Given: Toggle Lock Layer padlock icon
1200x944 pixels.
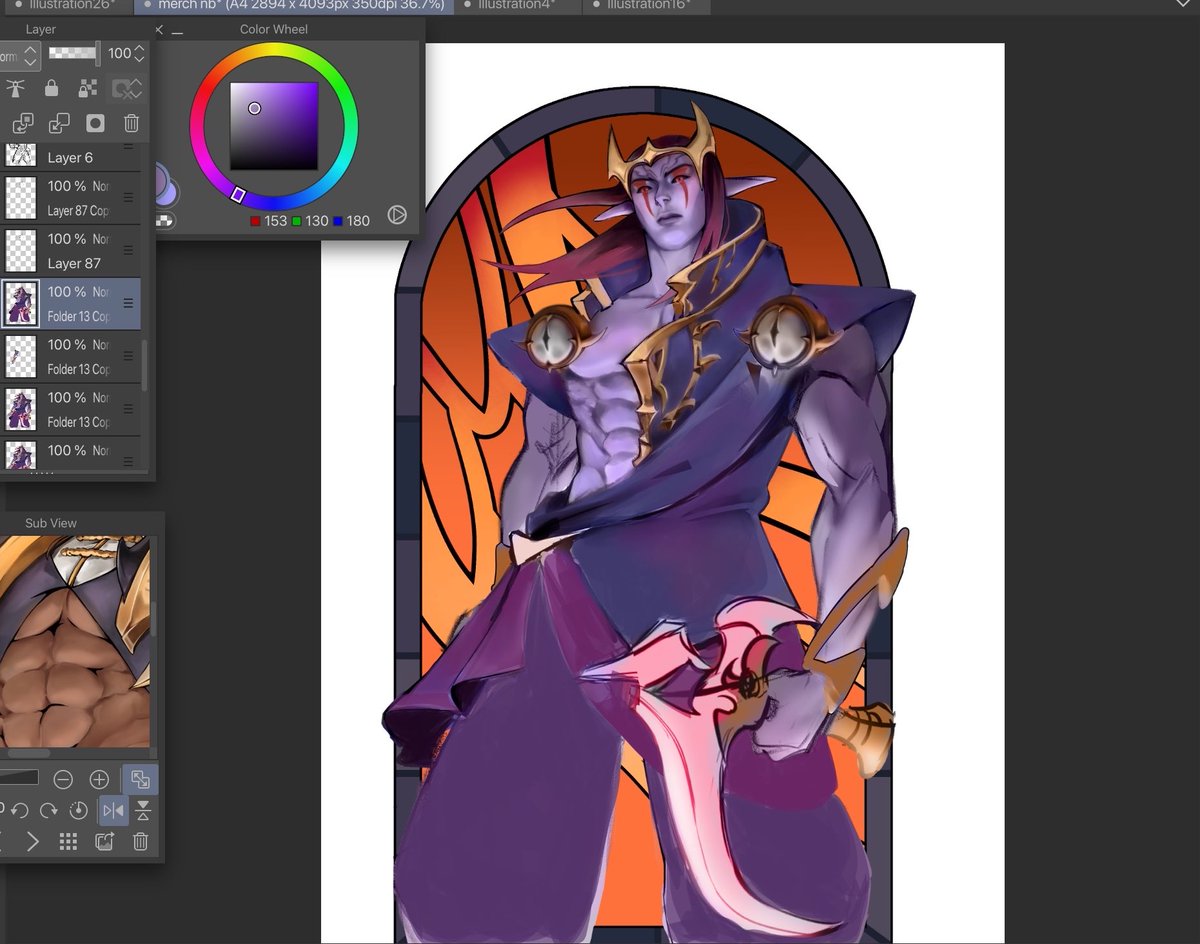Looking at the screenshot, I should [x=51, y=89].
